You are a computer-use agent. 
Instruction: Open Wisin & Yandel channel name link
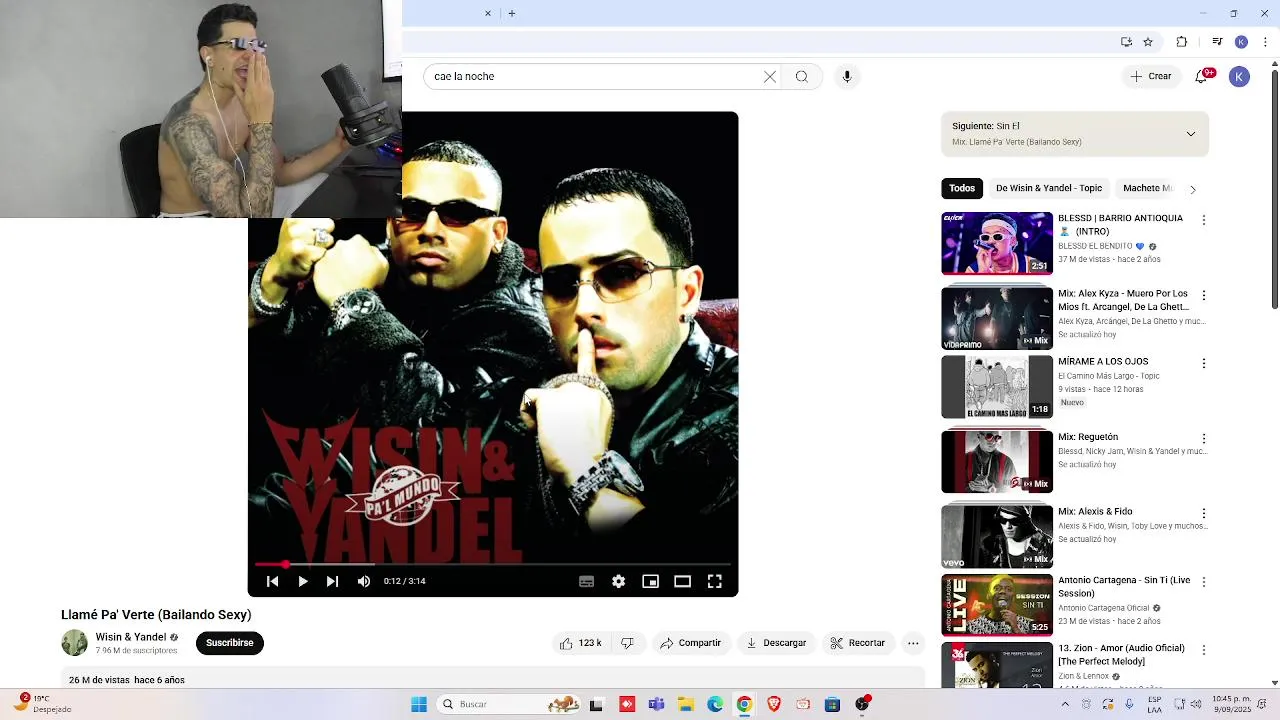click(131, 637)
